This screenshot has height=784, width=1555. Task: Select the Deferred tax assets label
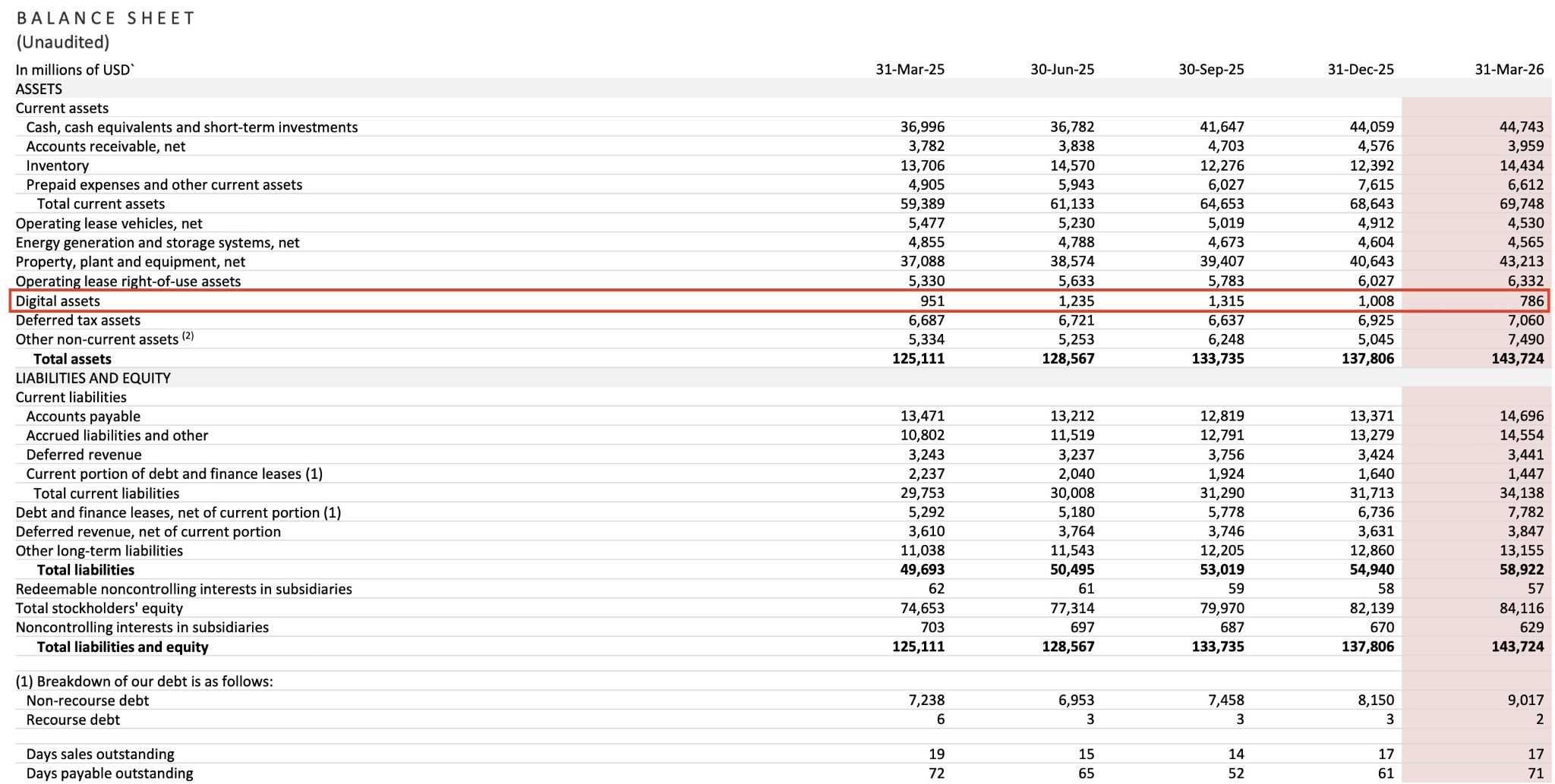coord(77,320)
